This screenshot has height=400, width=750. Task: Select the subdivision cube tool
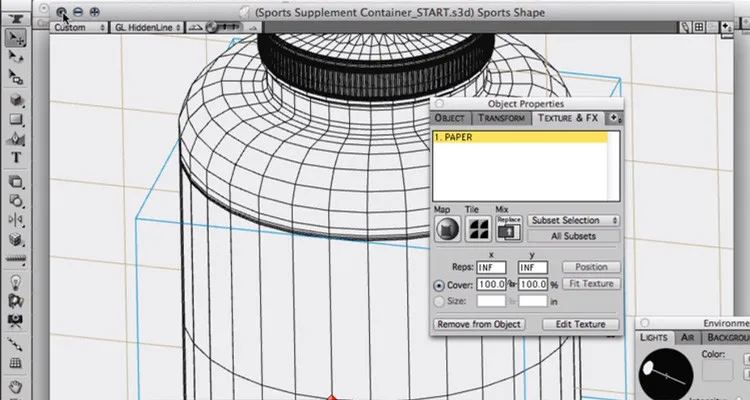[15, 239]
